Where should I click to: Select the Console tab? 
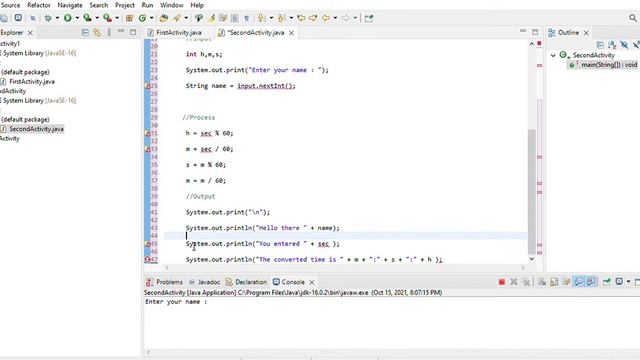(x=289, y=282)
